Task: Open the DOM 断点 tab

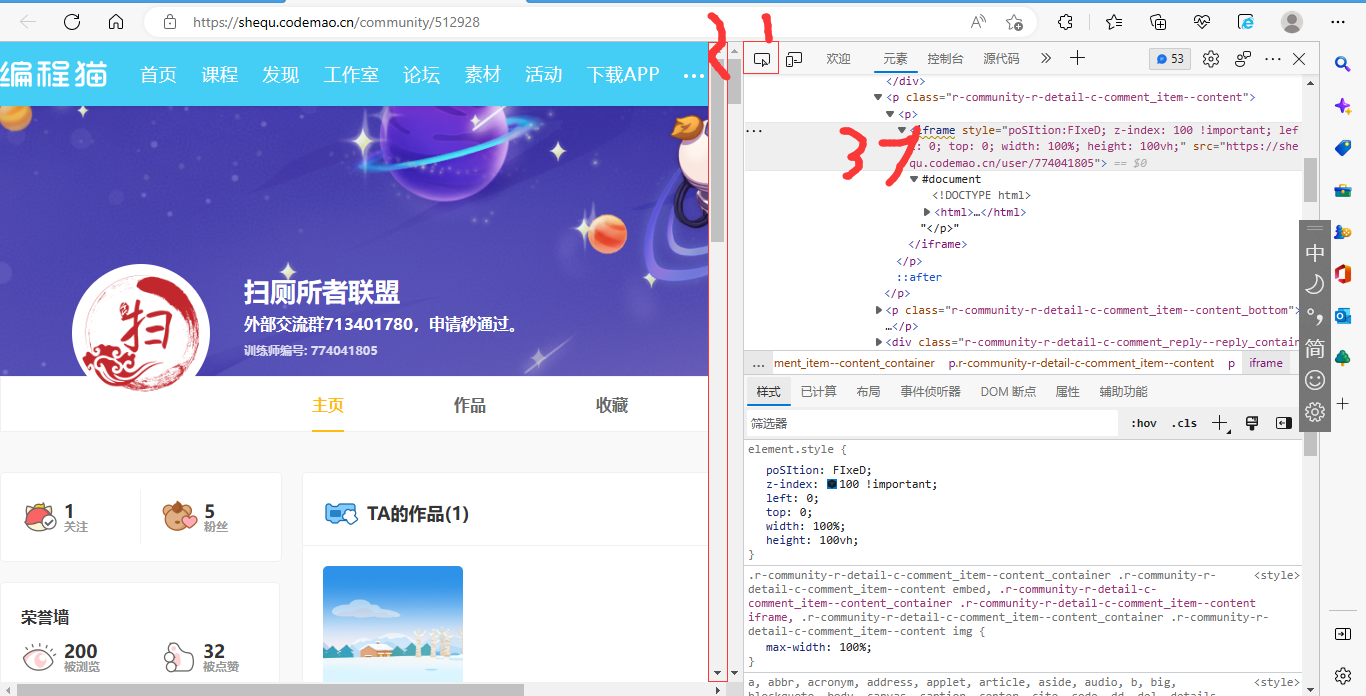Action: tap(1008, 392)
